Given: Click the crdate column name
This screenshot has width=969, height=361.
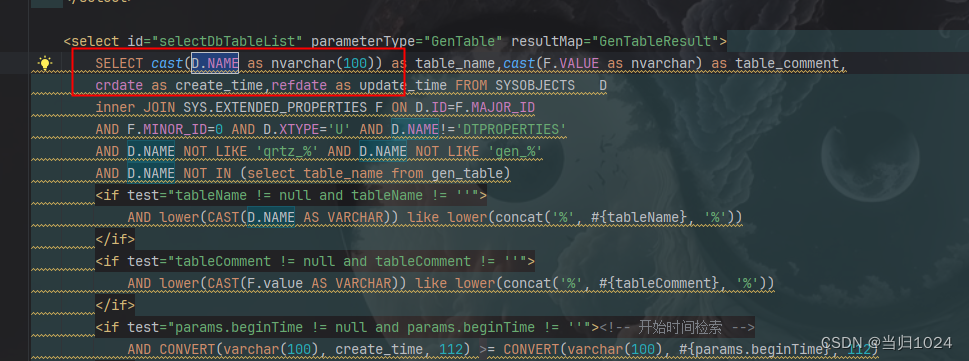Looking at the screenshot, I should pyautogui.click(x=119, y=85).
